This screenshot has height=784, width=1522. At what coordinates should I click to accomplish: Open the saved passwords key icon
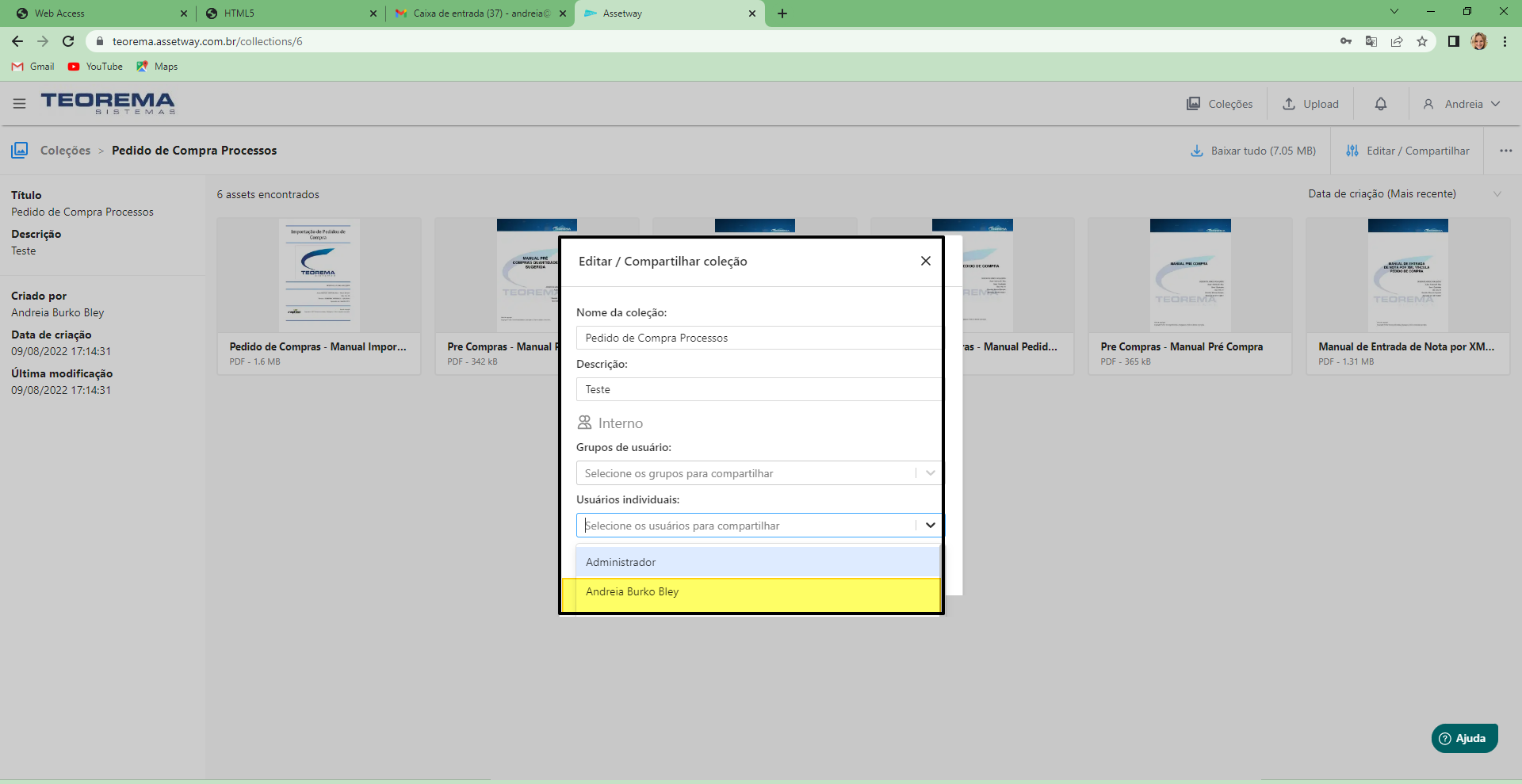(1346, 41)
